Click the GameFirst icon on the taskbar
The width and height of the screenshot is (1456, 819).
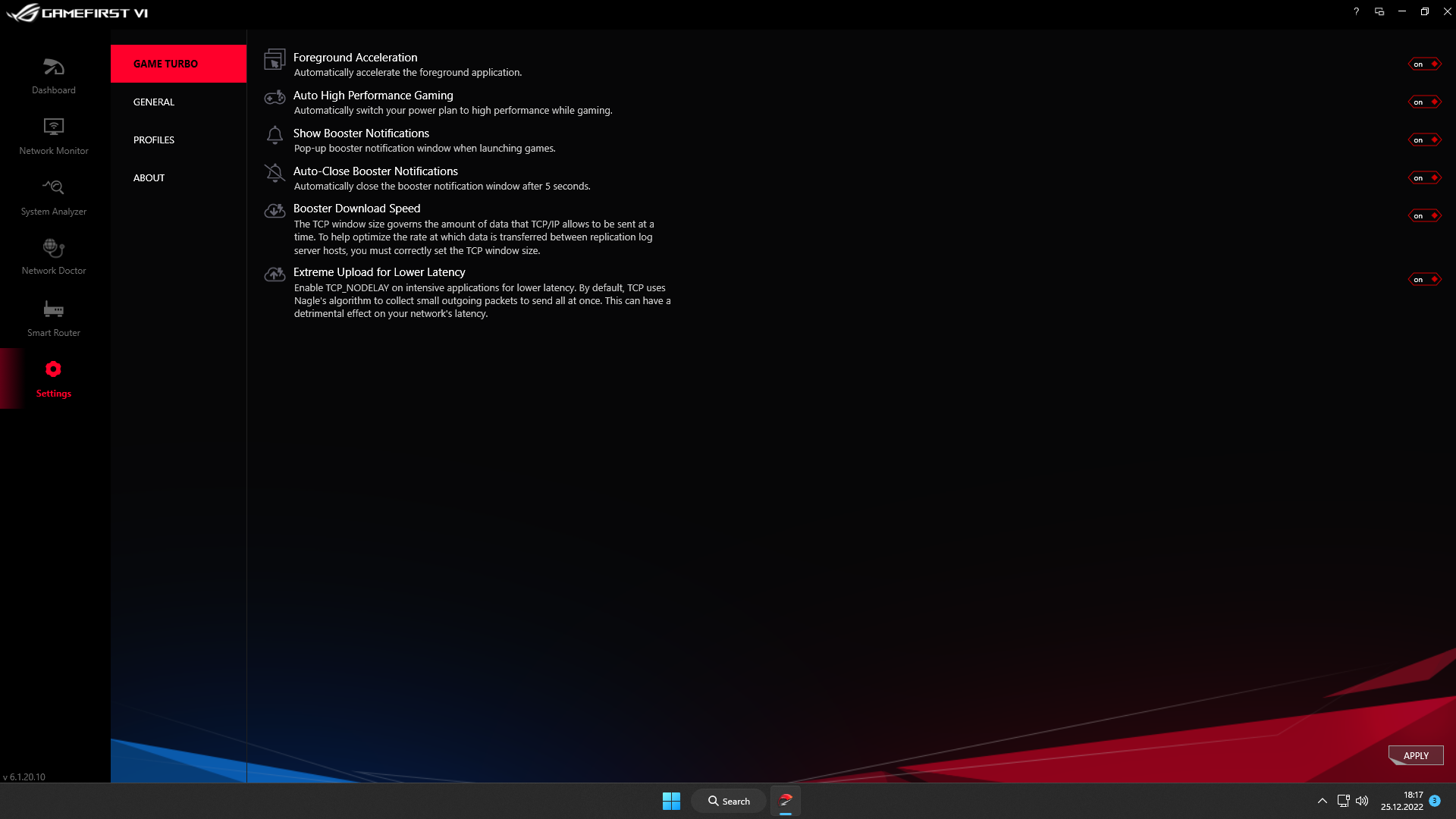[786, 800]
